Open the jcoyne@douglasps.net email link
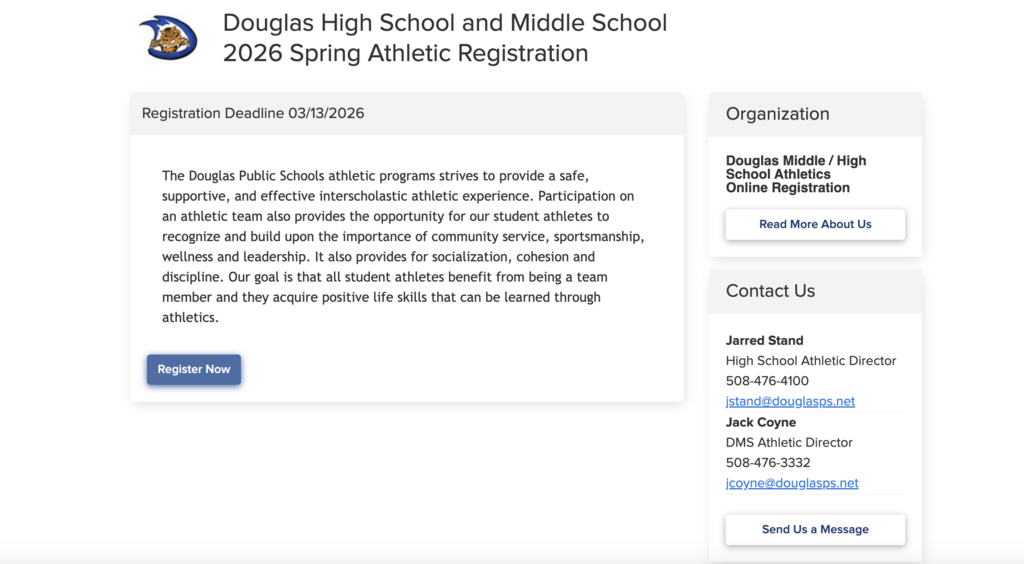1024x564 pixels. tap(792, 483)
